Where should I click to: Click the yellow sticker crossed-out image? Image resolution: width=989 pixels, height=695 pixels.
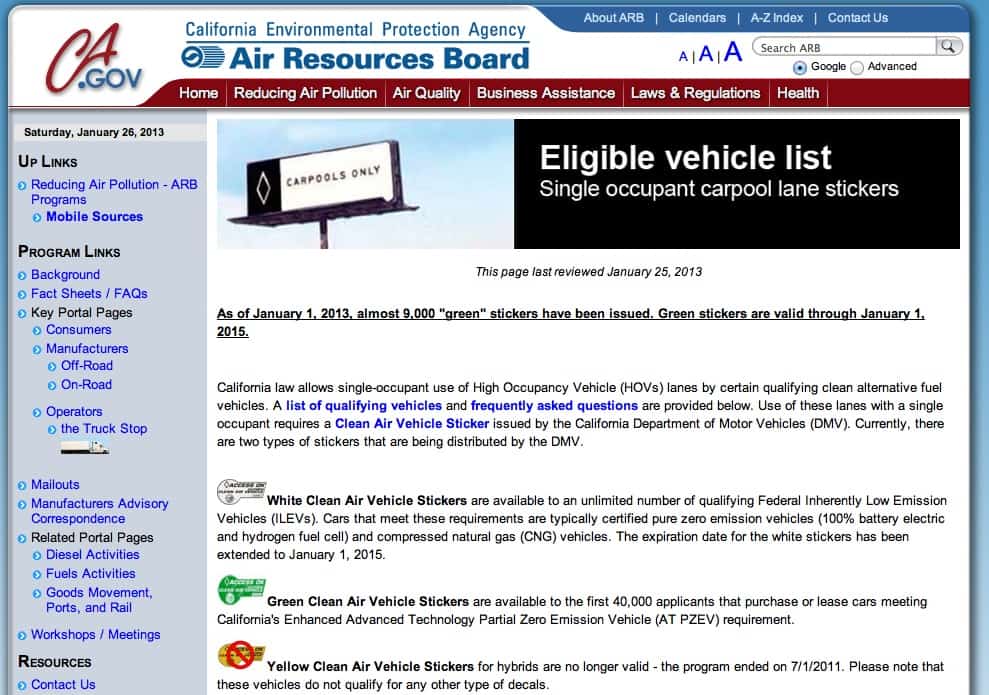coord(241,655)
